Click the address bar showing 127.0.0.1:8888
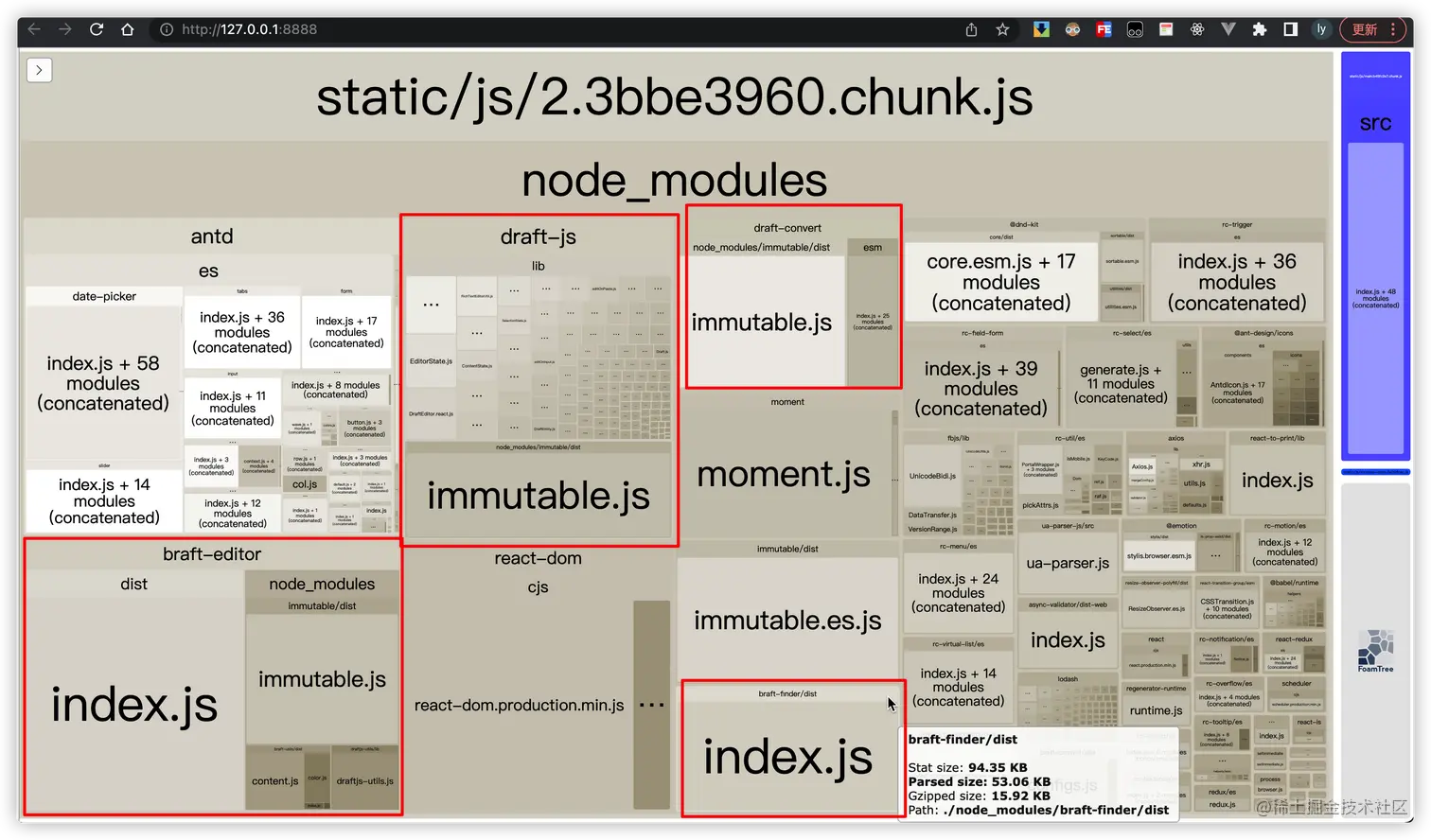This screenshot has height=840, width=1431. click(x=558, y=29)
